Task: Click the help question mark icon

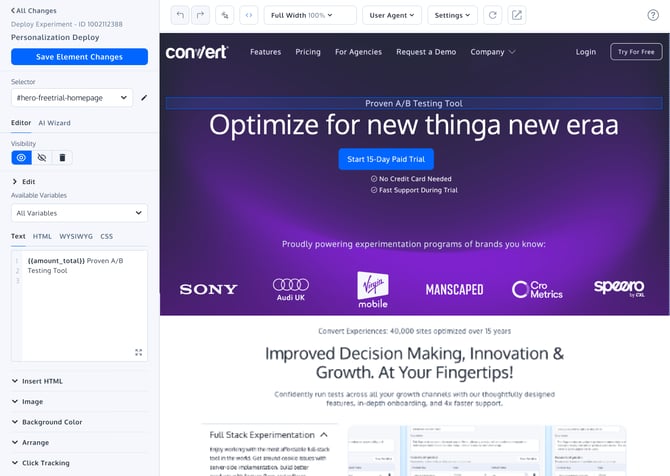Action: 653,15
